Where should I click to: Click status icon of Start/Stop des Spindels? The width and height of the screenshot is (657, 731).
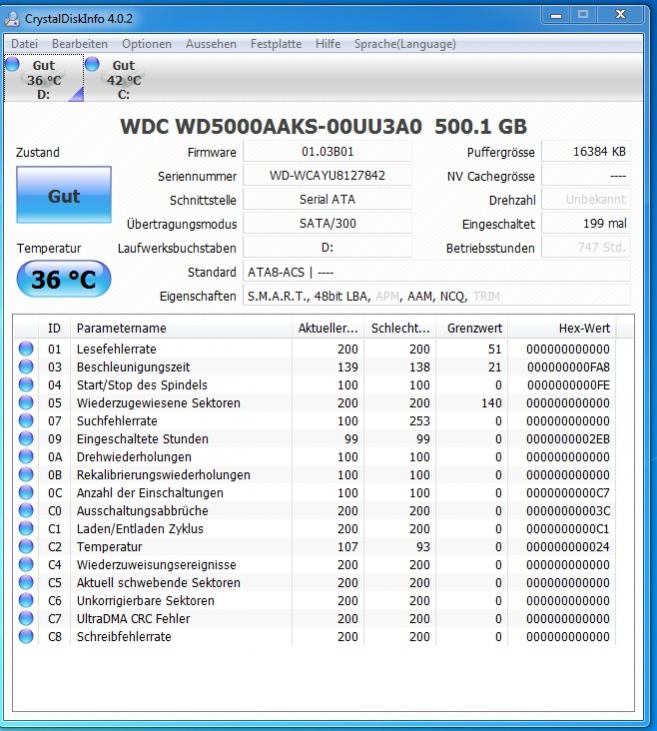26,384
